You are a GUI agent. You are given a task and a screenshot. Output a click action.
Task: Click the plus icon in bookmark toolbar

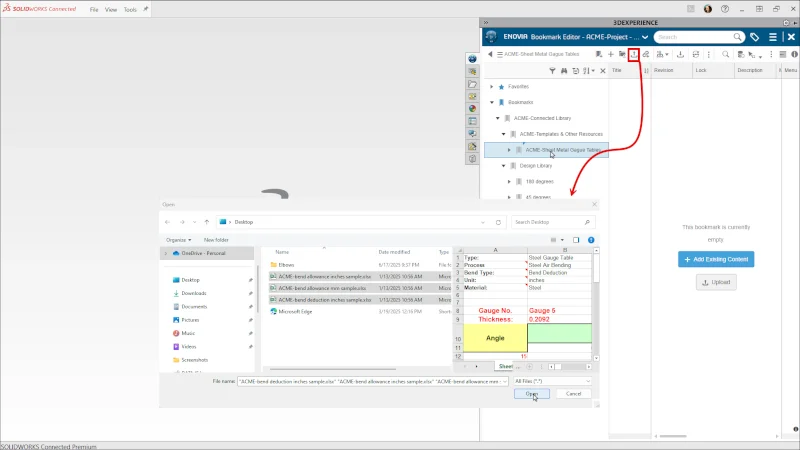[610, 54]
